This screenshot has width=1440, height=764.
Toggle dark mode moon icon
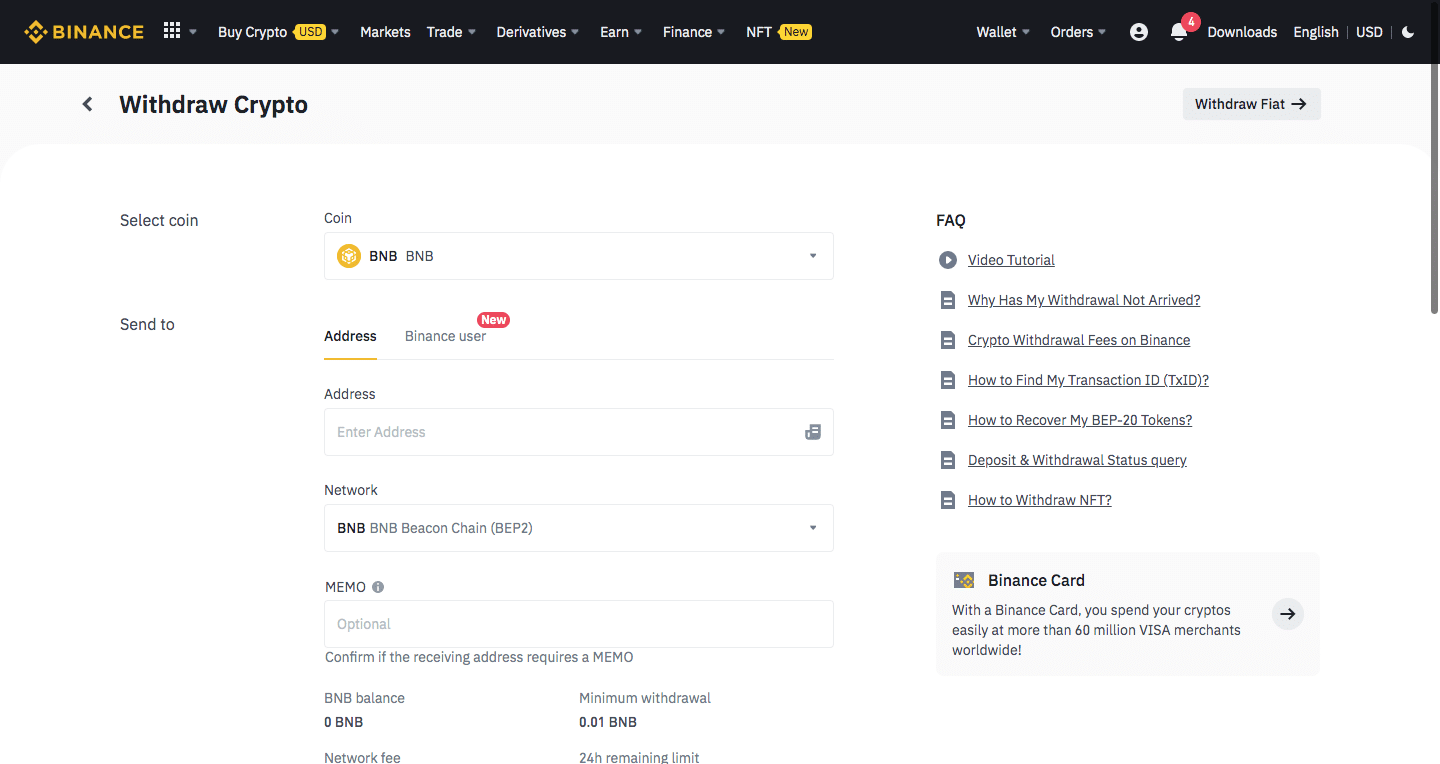(x=1408, y=32)
